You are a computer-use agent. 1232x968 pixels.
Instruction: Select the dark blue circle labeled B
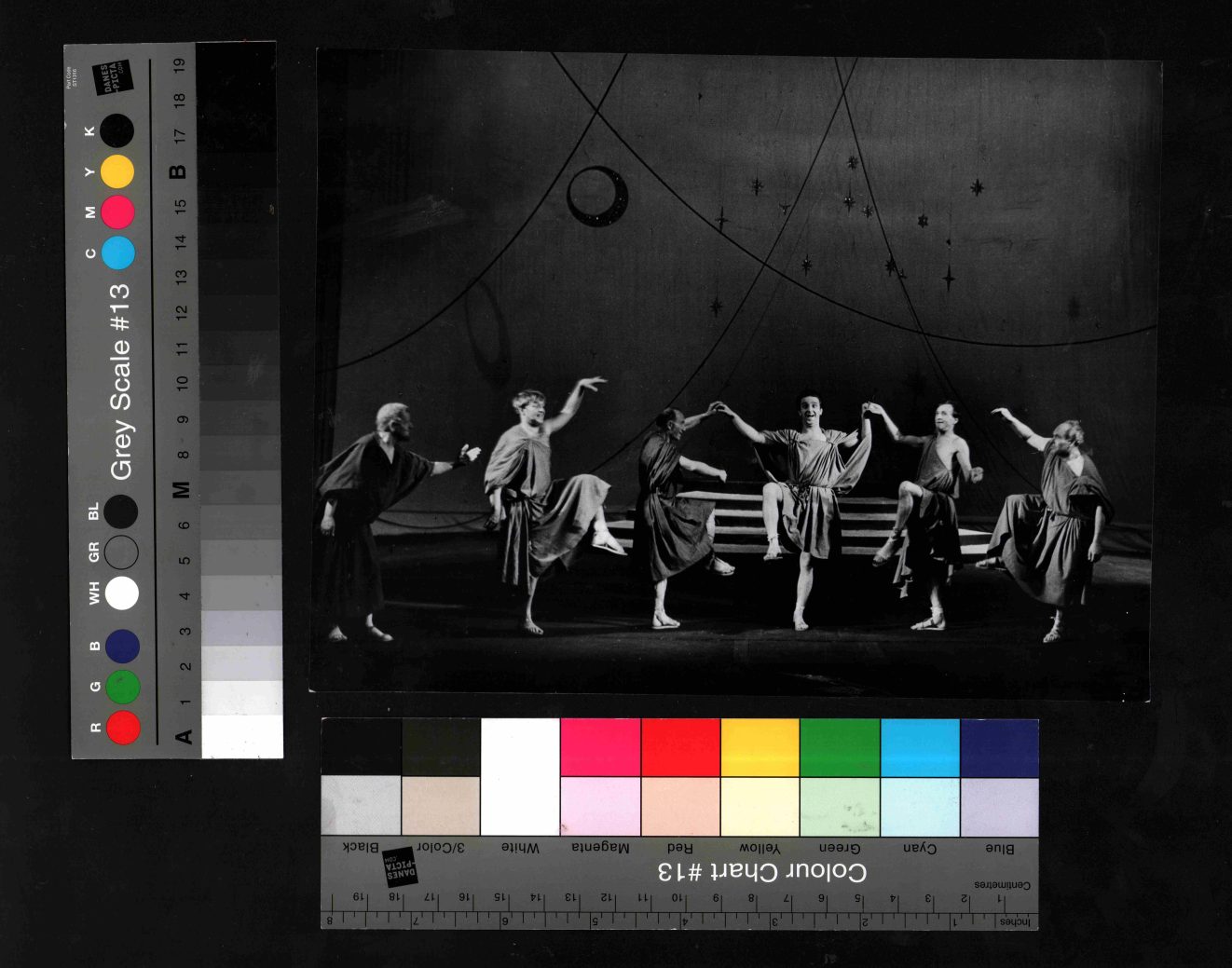122,646
